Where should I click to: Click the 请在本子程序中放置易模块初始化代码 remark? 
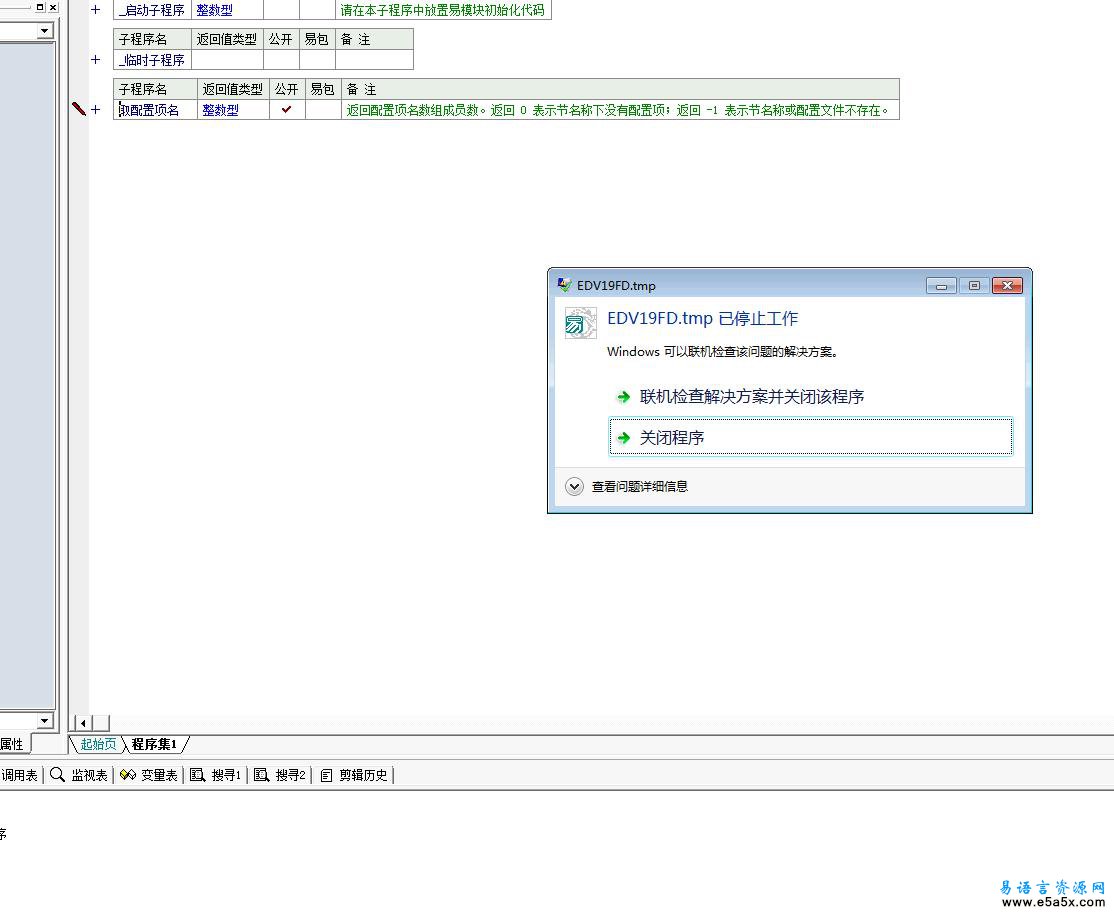[x=442, y=11]
